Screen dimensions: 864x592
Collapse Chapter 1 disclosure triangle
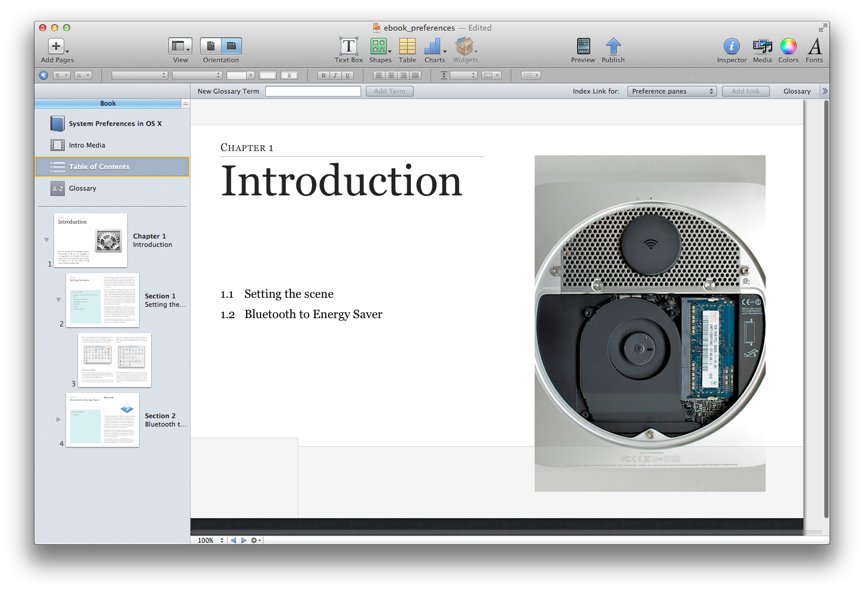[x=47, y=240]
